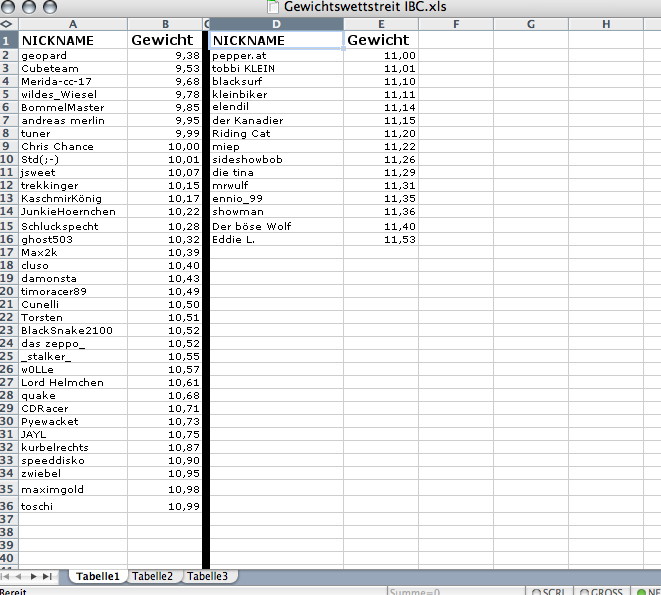Click the next sheet navigation arrow
The image size is (661, 595).
34,576
